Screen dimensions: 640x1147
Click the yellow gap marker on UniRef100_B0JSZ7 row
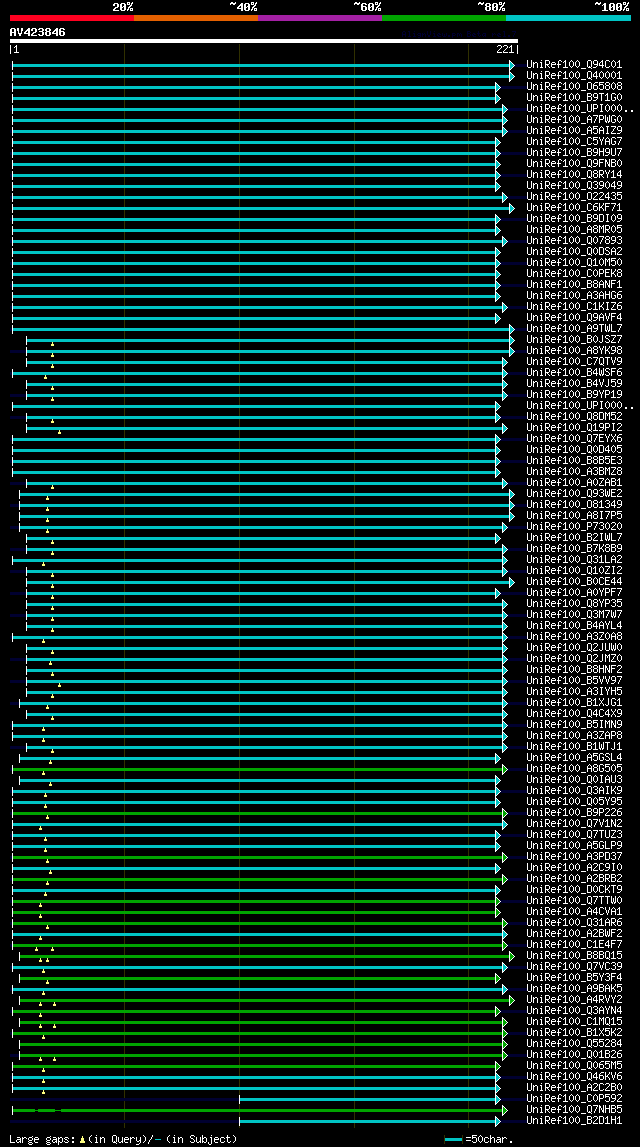(x=53, y=343)
